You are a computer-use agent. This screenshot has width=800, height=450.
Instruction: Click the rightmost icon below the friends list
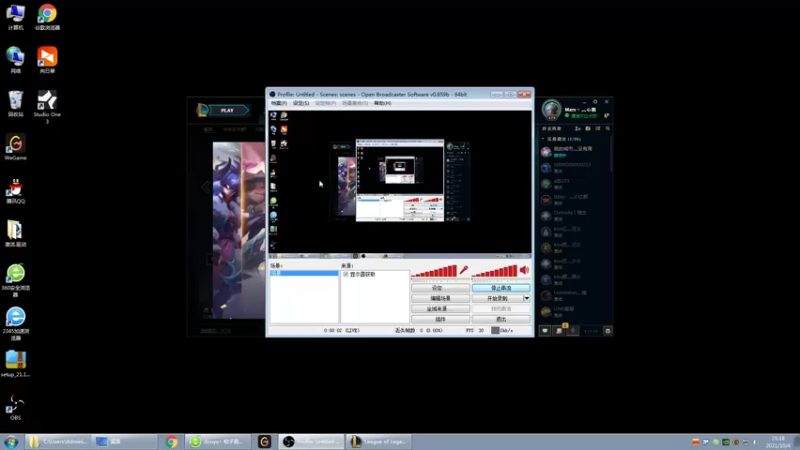608,331
